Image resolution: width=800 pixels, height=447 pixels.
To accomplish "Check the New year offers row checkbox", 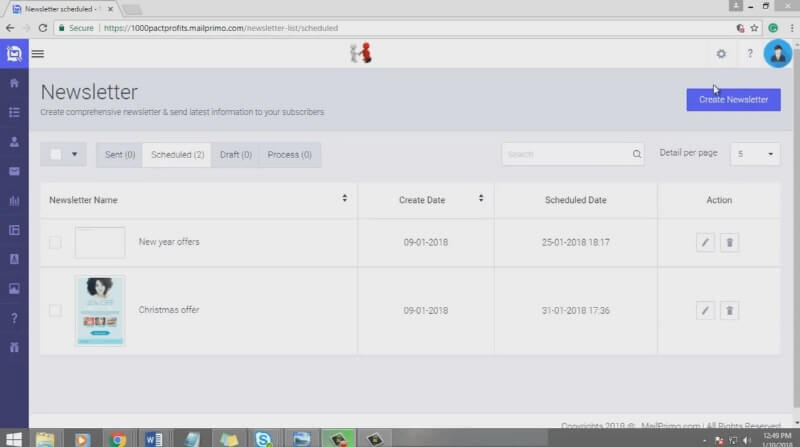I will click(55, 242).
